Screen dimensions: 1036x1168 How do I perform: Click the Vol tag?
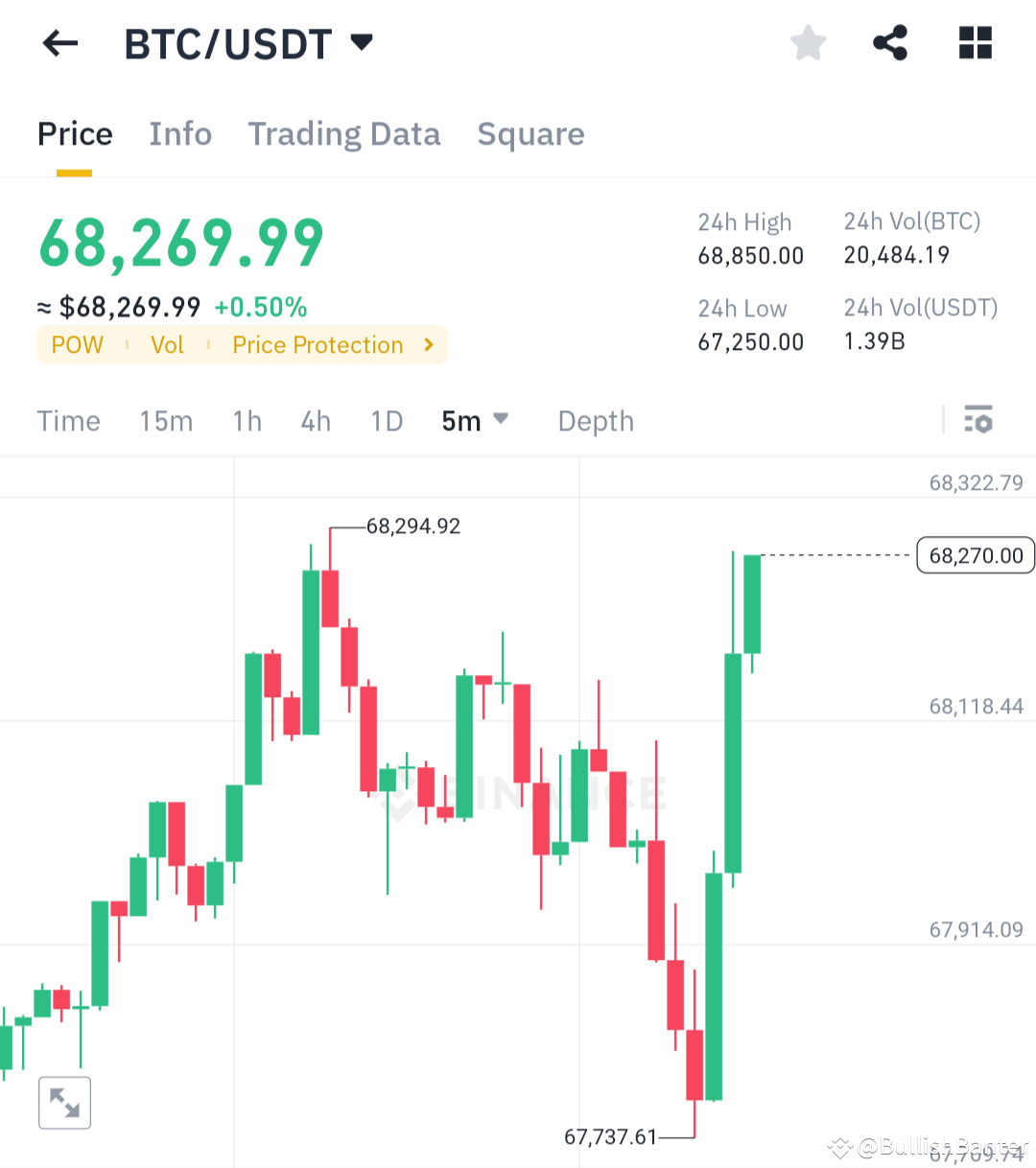[168, 344]
